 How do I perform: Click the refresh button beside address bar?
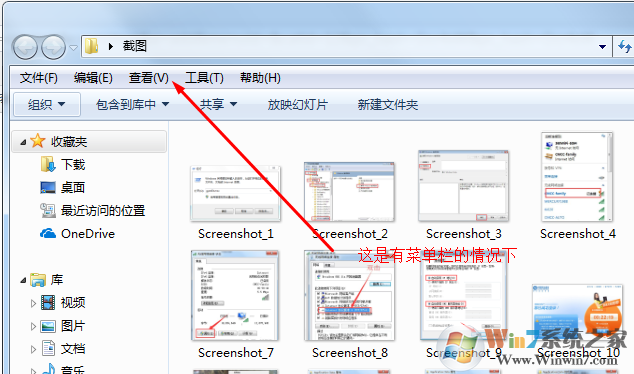point(625,46)
